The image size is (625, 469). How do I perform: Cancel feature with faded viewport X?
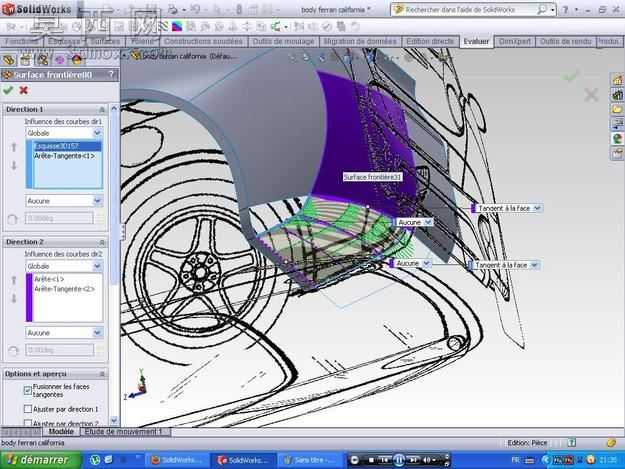tap(591, 95)
